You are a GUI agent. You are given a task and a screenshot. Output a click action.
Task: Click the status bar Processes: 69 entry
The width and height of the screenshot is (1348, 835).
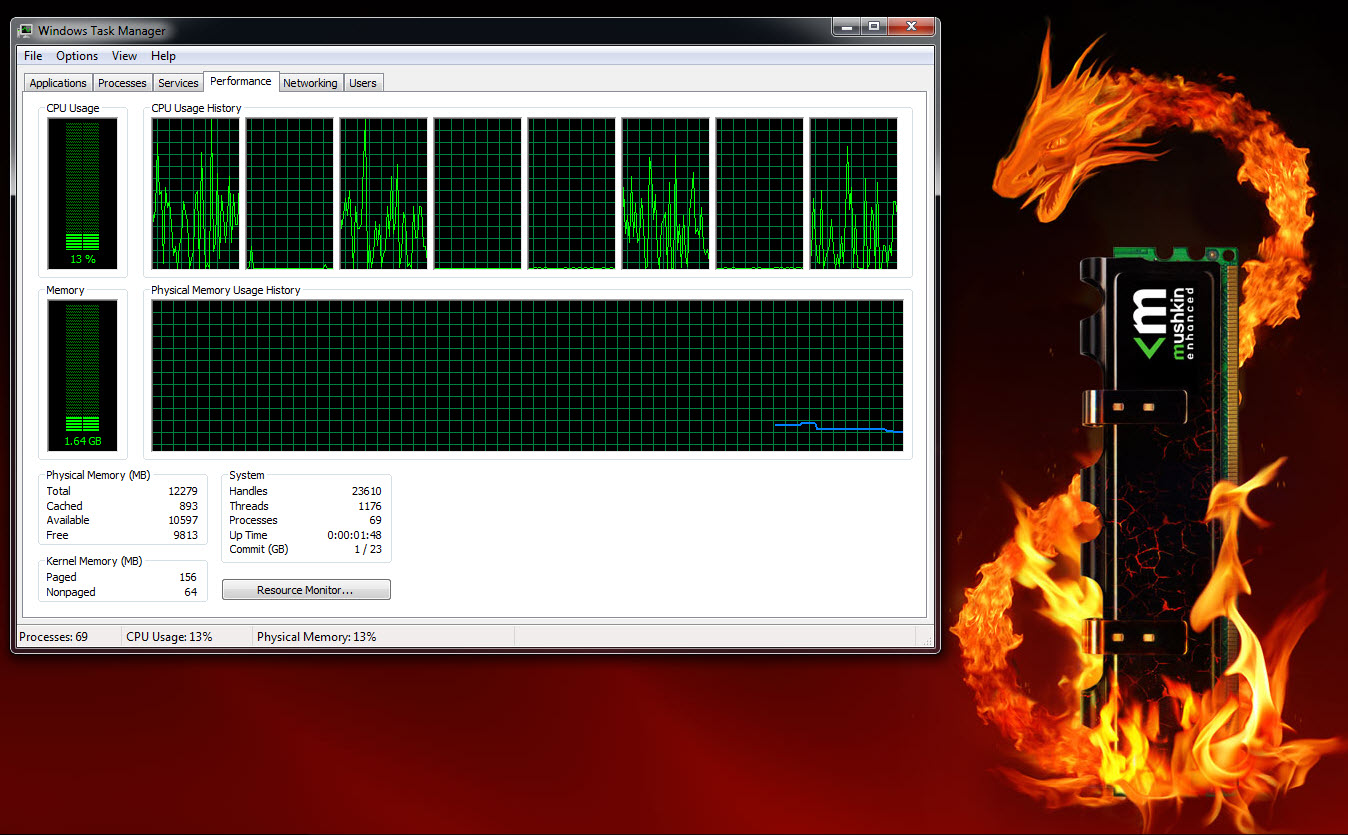point(54,637)
